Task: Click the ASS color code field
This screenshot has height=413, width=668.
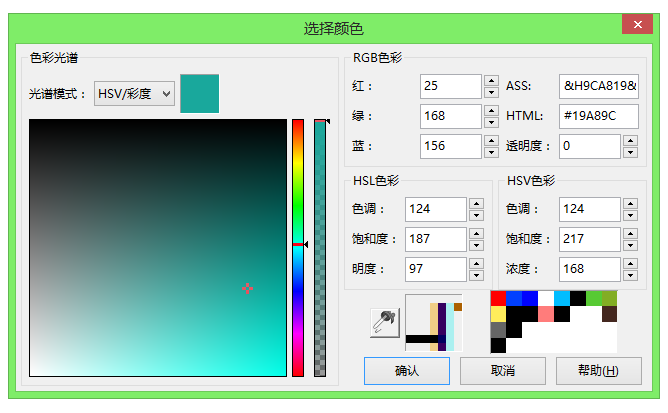Action: pyautogui.click(x=599, y=86)
